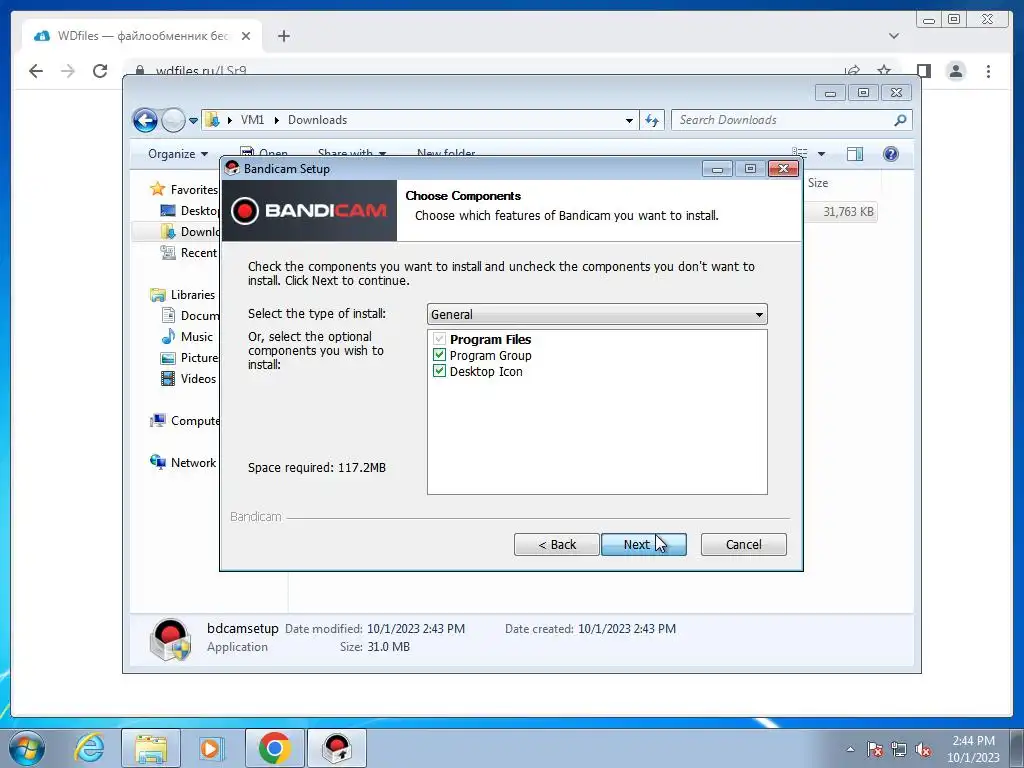The width and height of the screenshot is (1024, 768).
Task: Show hidden system tray icons
Action: point(850,749)
